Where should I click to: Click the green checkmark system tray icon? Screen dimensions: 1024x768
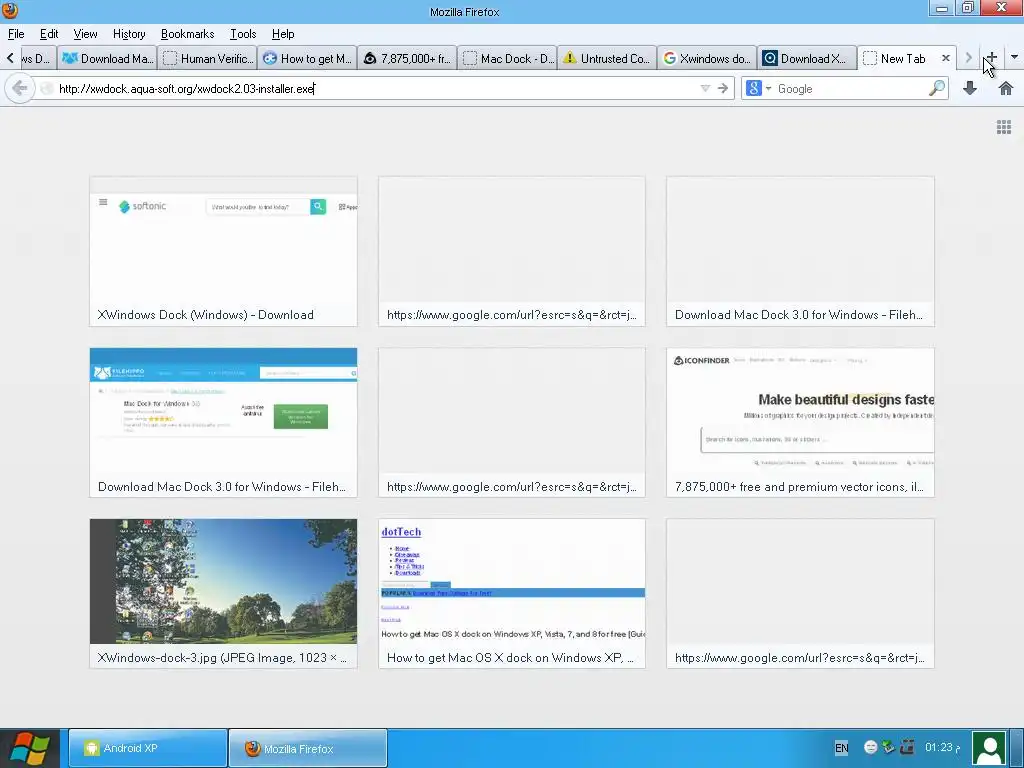(x=888, y=747)
